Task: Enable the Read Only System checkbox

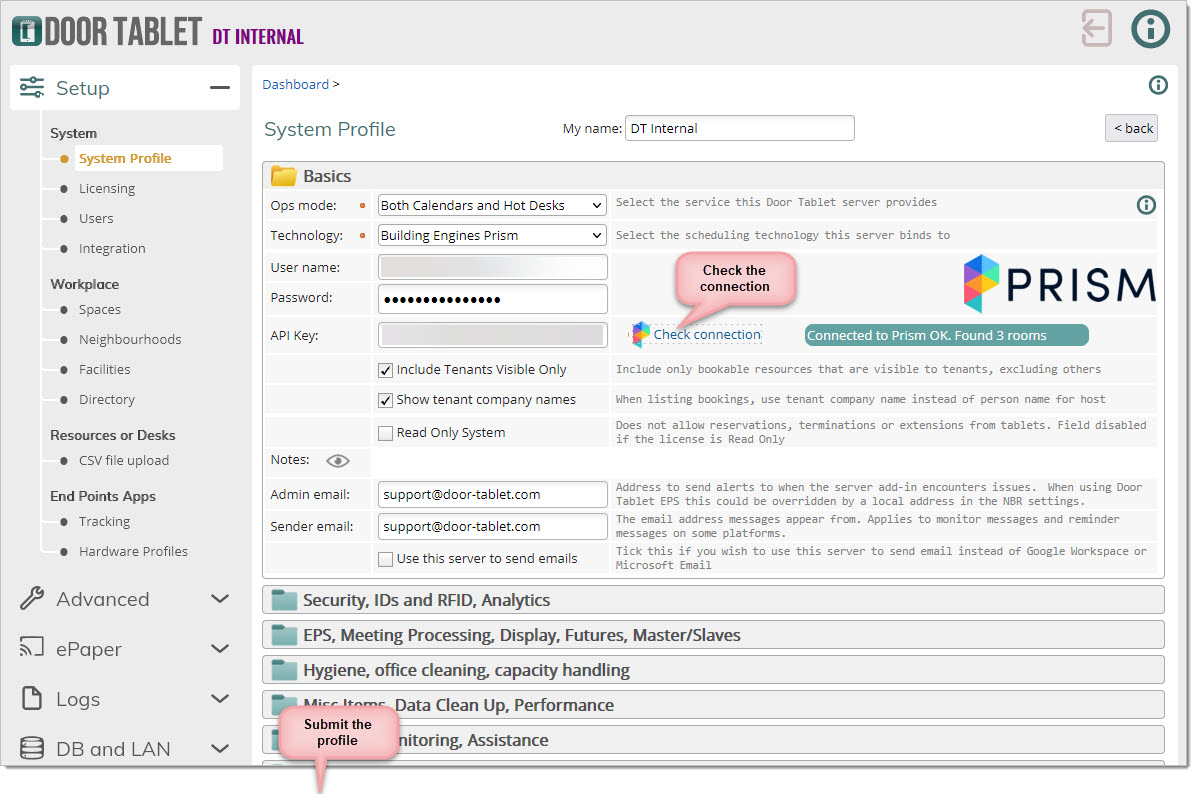Action: tap(386, 433)
